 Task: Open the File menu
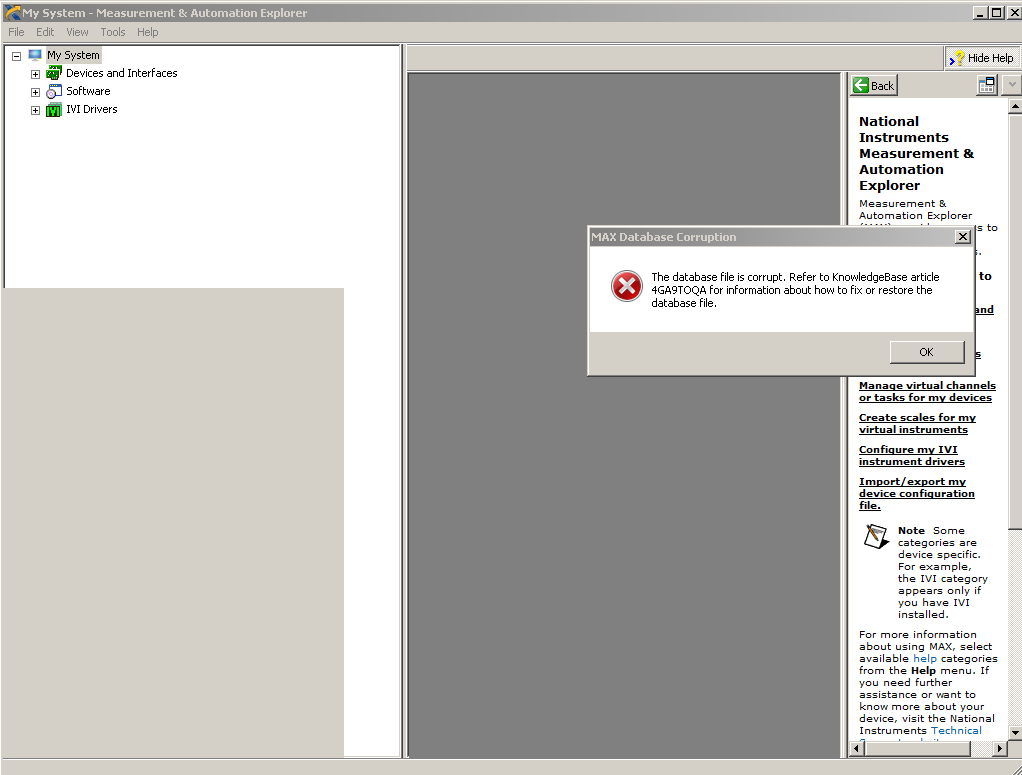(16, 32)
